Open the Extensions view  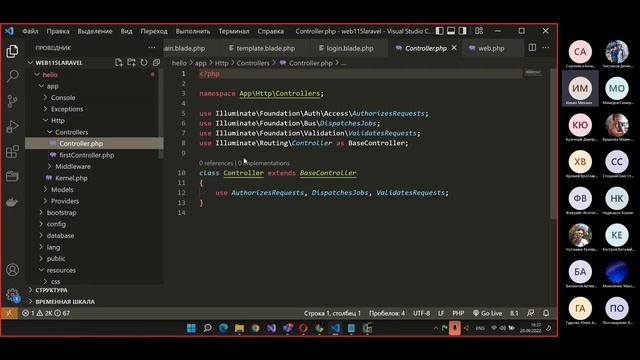tap(12, 152)
